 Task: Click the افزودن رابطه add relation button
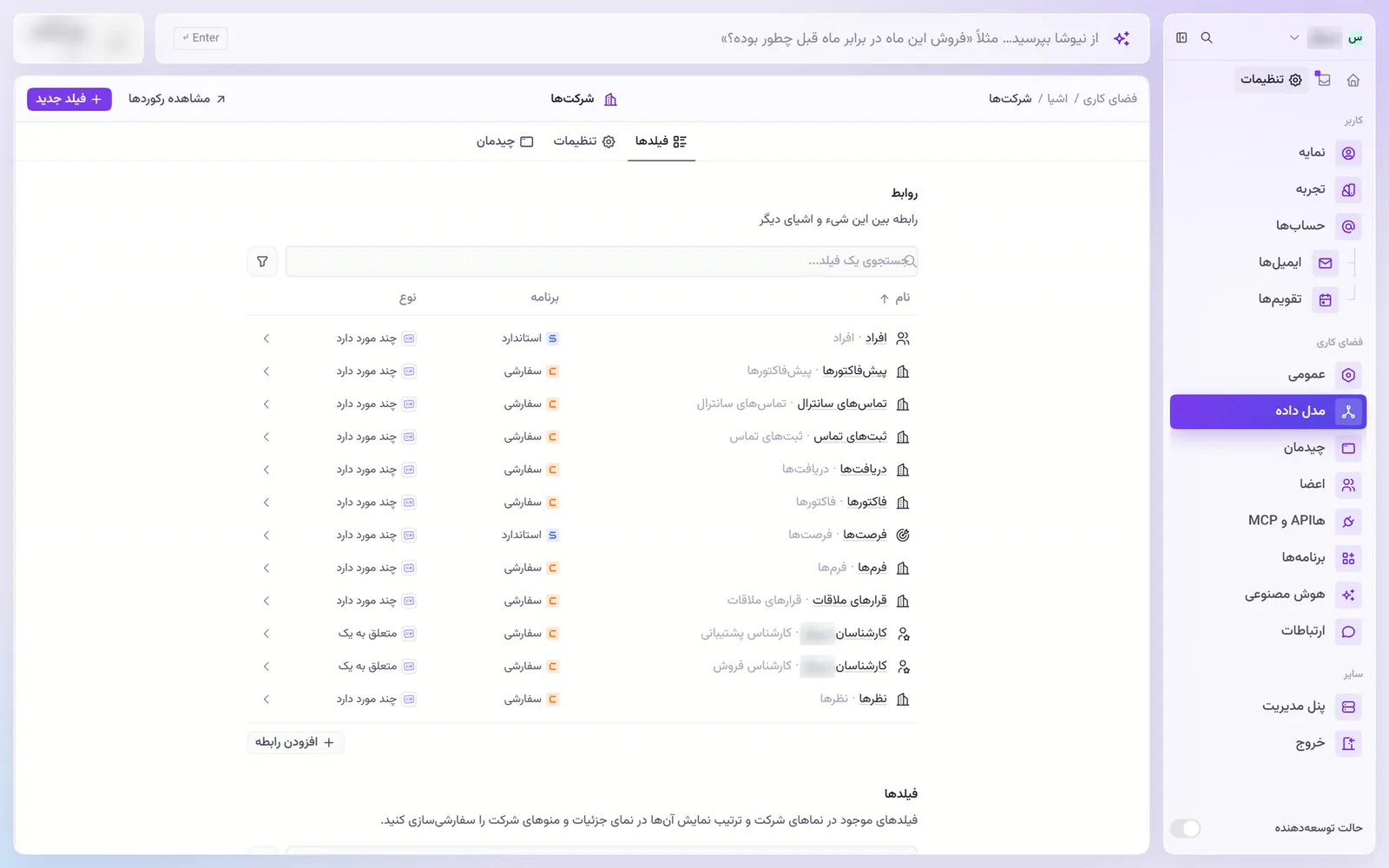pos(295,742)
